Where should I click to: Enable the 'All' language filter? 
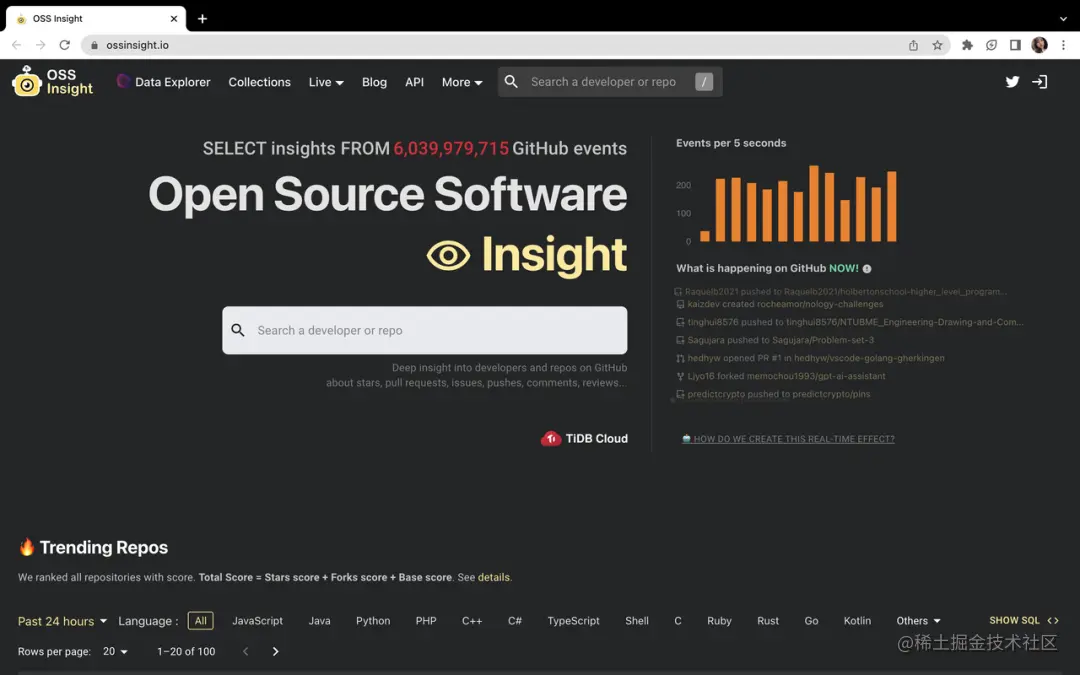click(200, 620)
